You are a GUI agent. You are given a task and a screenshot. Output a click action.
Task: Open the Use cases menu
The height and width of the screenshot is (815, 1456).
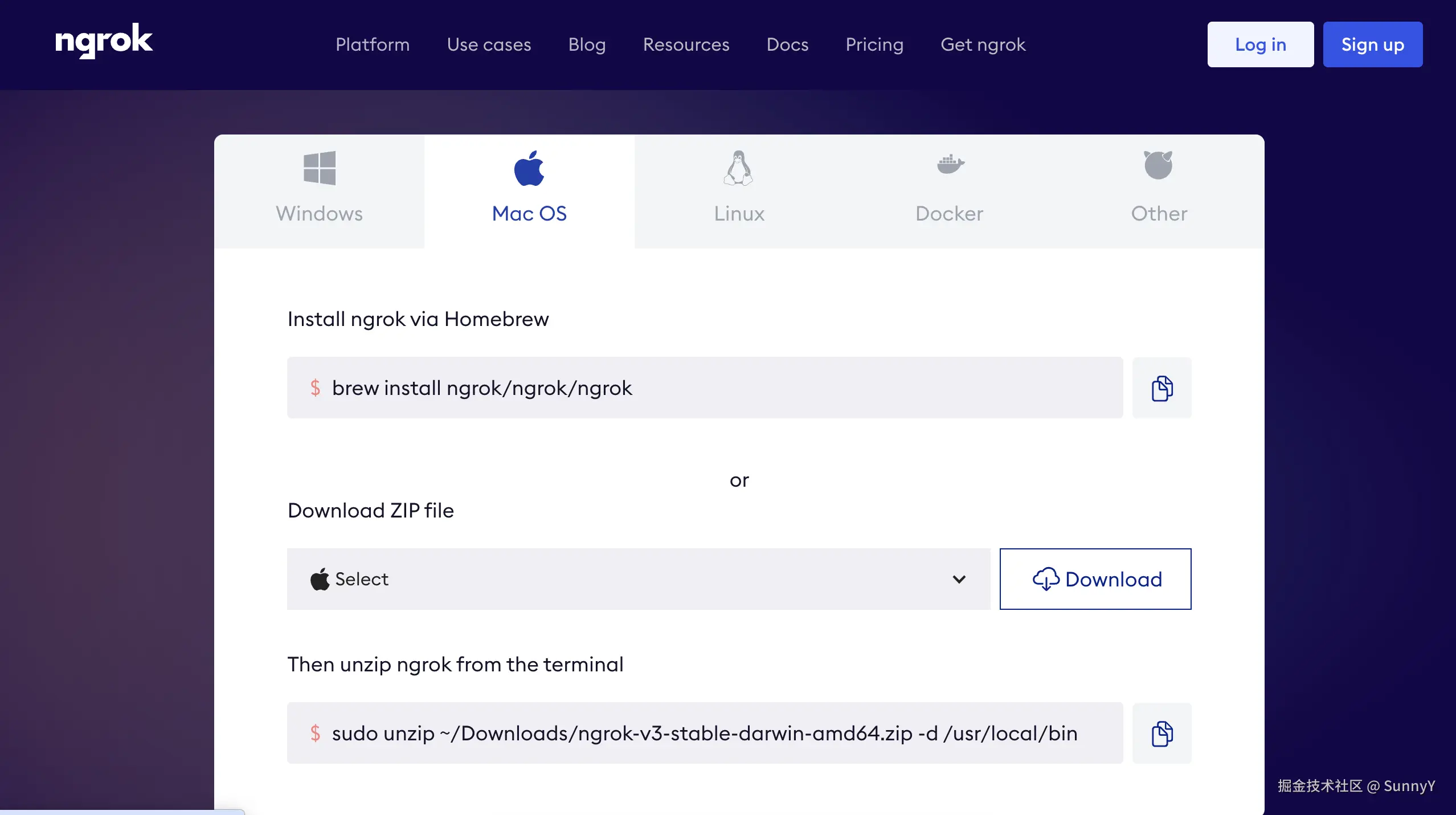pos(489,44)
